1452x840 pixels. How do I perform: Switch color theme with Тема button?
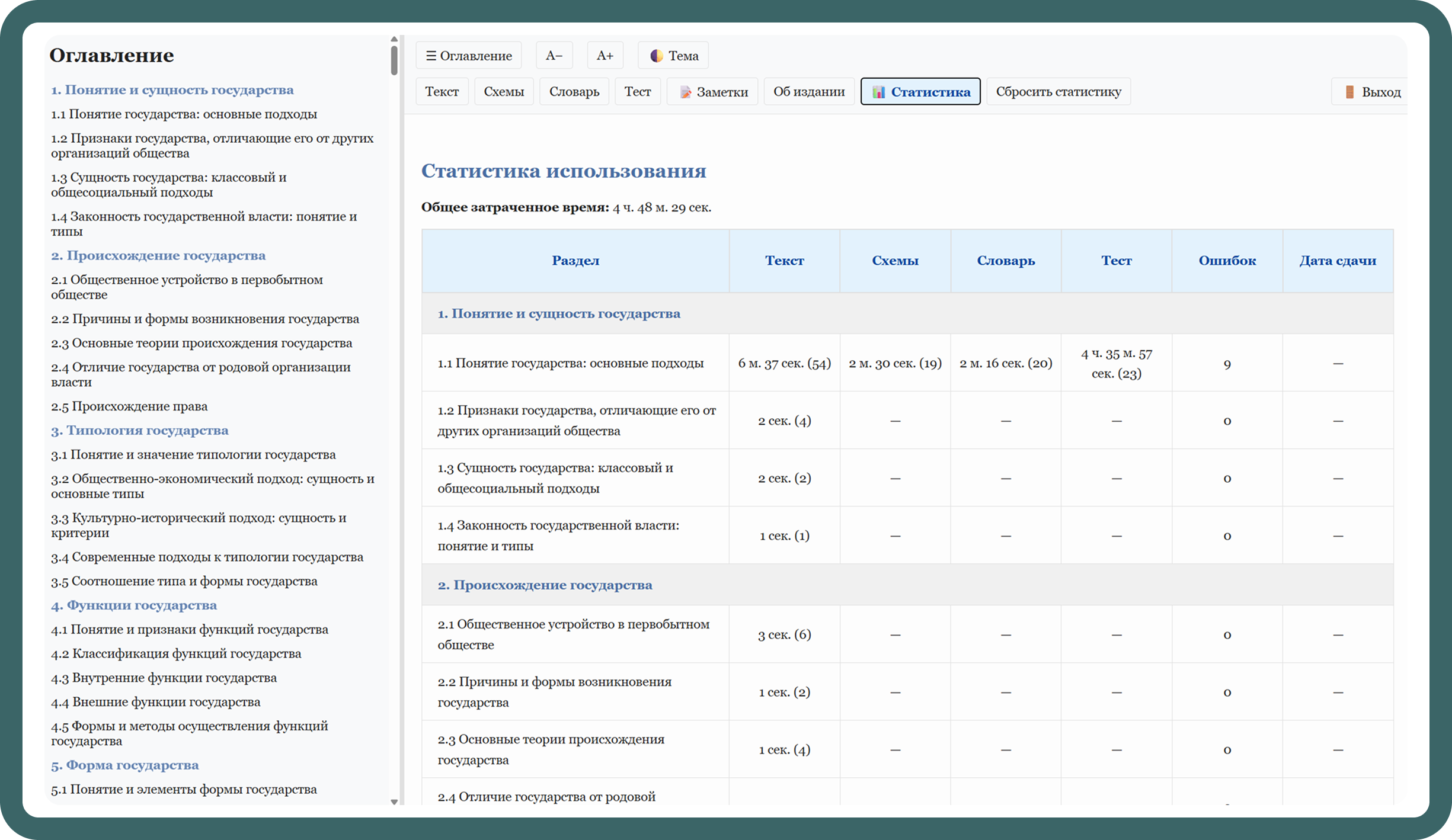tap(673, 56)
